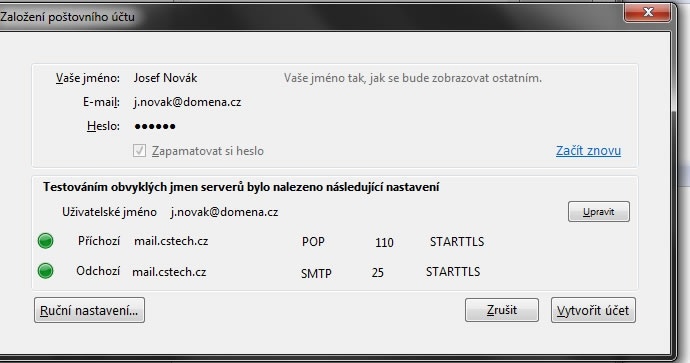Click the Testováním obvyklých jmen serverů heading
The height and width of the screenshot is (363, 690).
coord(241,187)
